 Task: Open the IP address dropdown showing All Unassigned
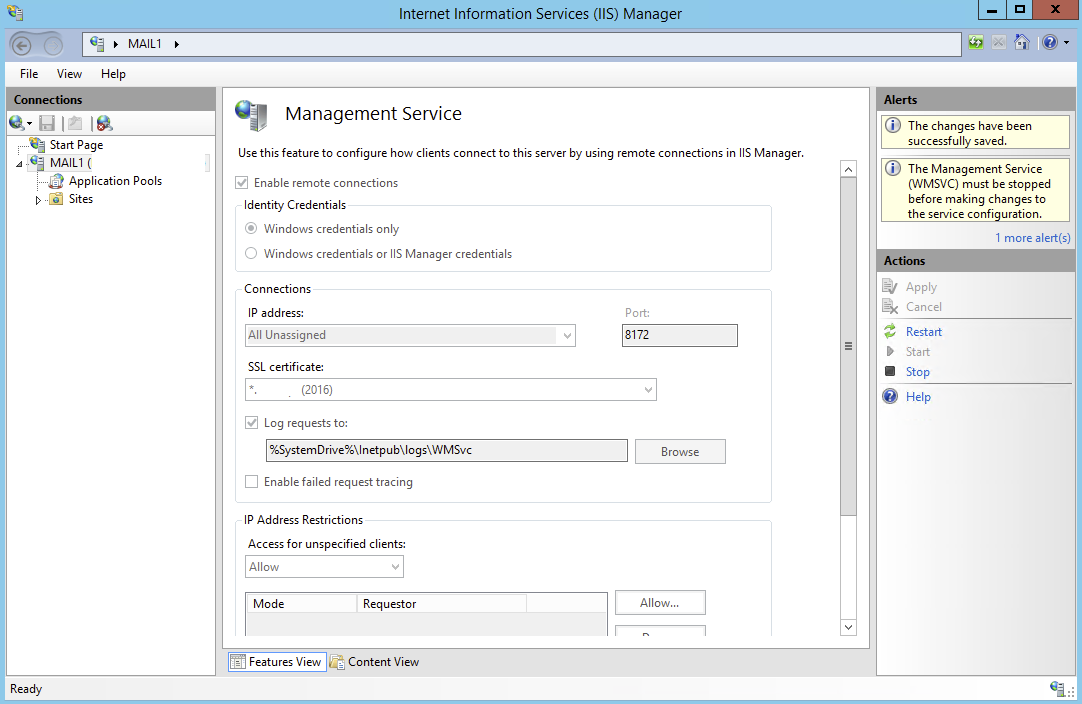[567, 335]
